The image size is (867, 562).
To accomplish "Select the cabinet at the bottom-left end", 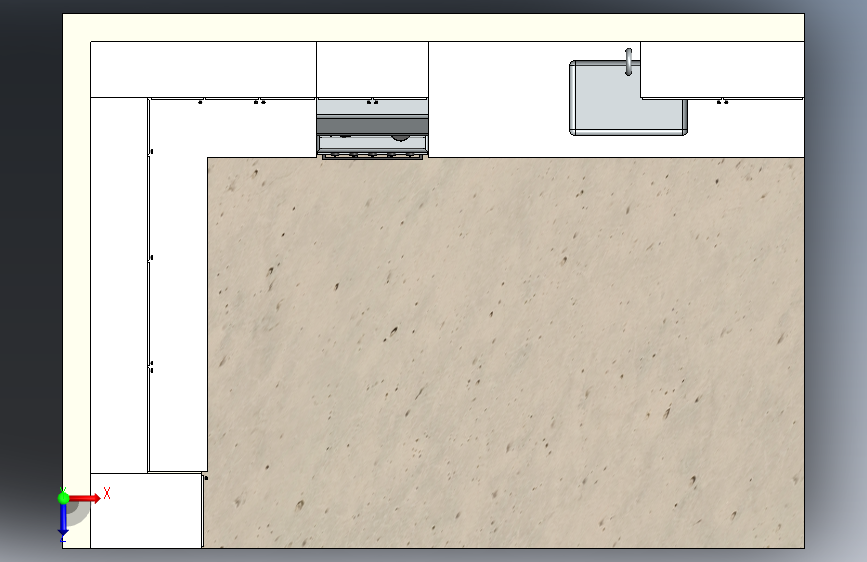I will pyautogui.click(x=146, y=511).
